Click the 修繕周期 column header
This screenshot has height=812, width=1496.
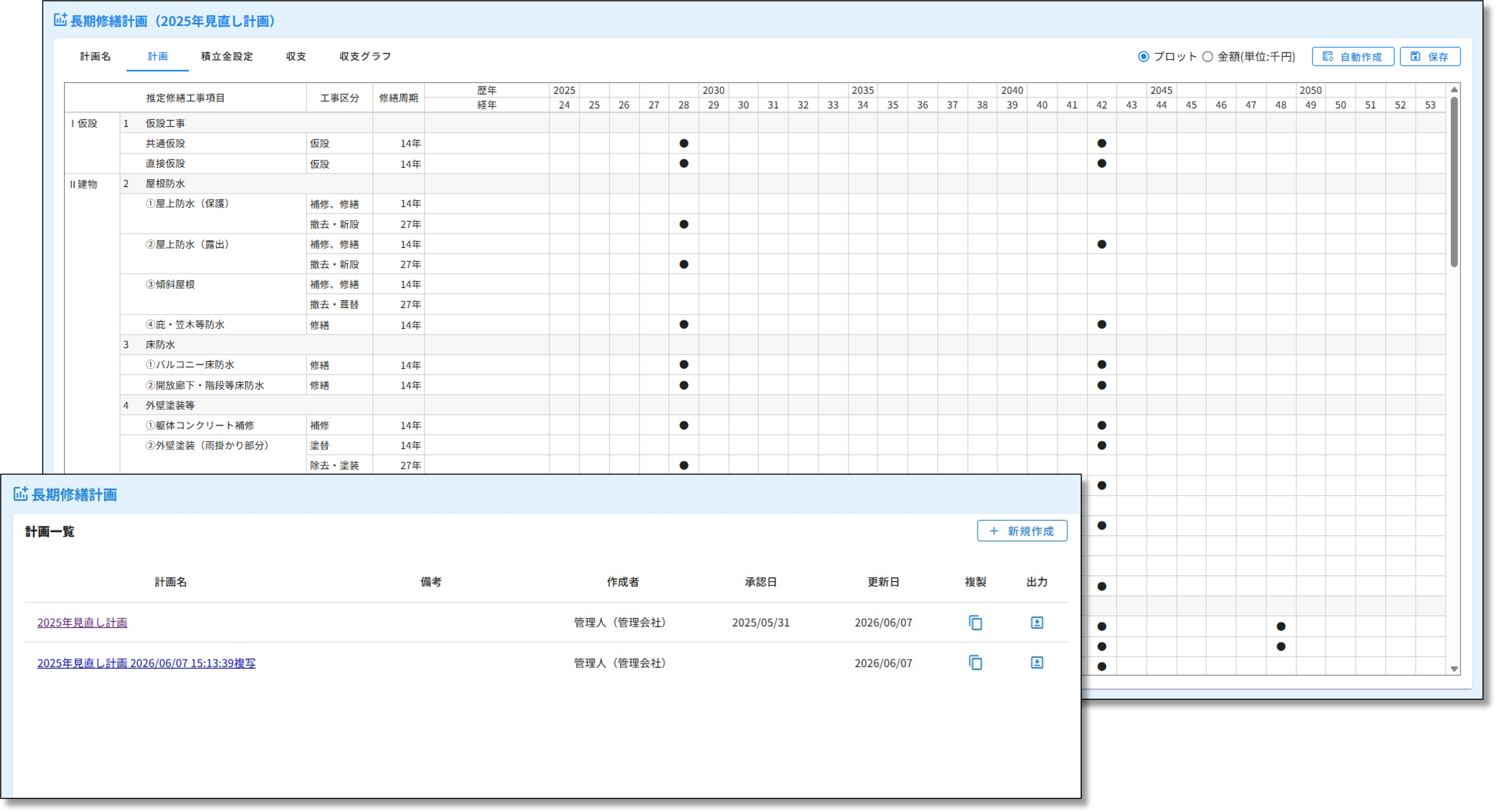398,97
